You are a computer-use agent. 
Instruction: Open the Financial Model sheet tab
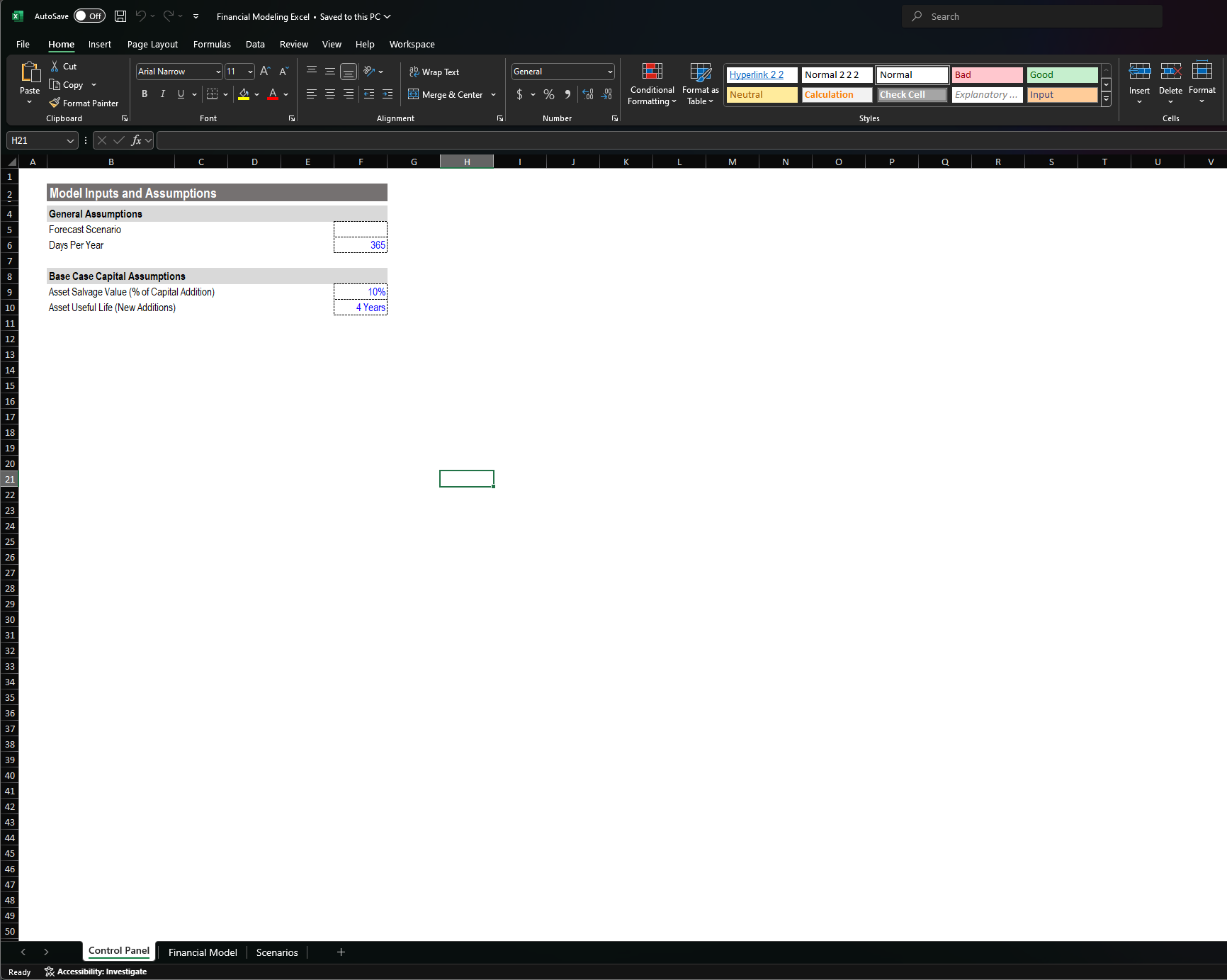click(202, 952)
